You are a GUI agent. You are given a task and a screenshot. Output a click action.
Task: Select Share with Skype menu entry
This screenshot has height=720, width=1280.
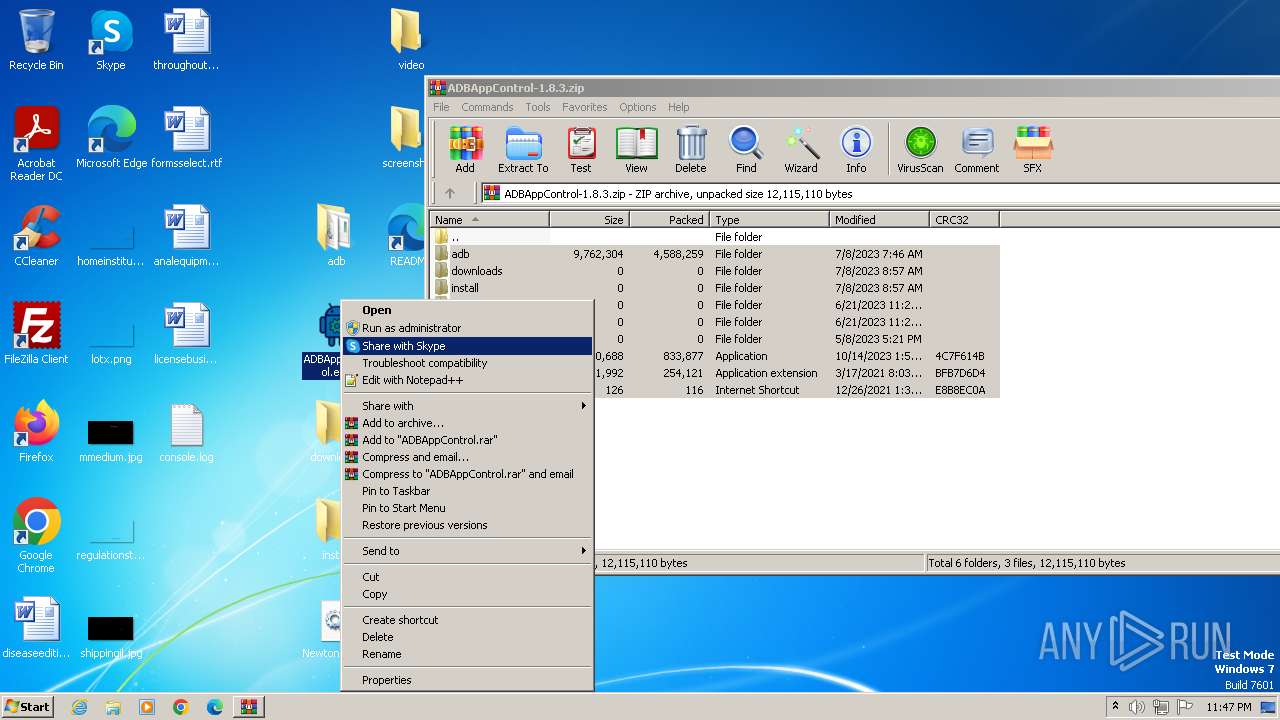click(467, 346)
